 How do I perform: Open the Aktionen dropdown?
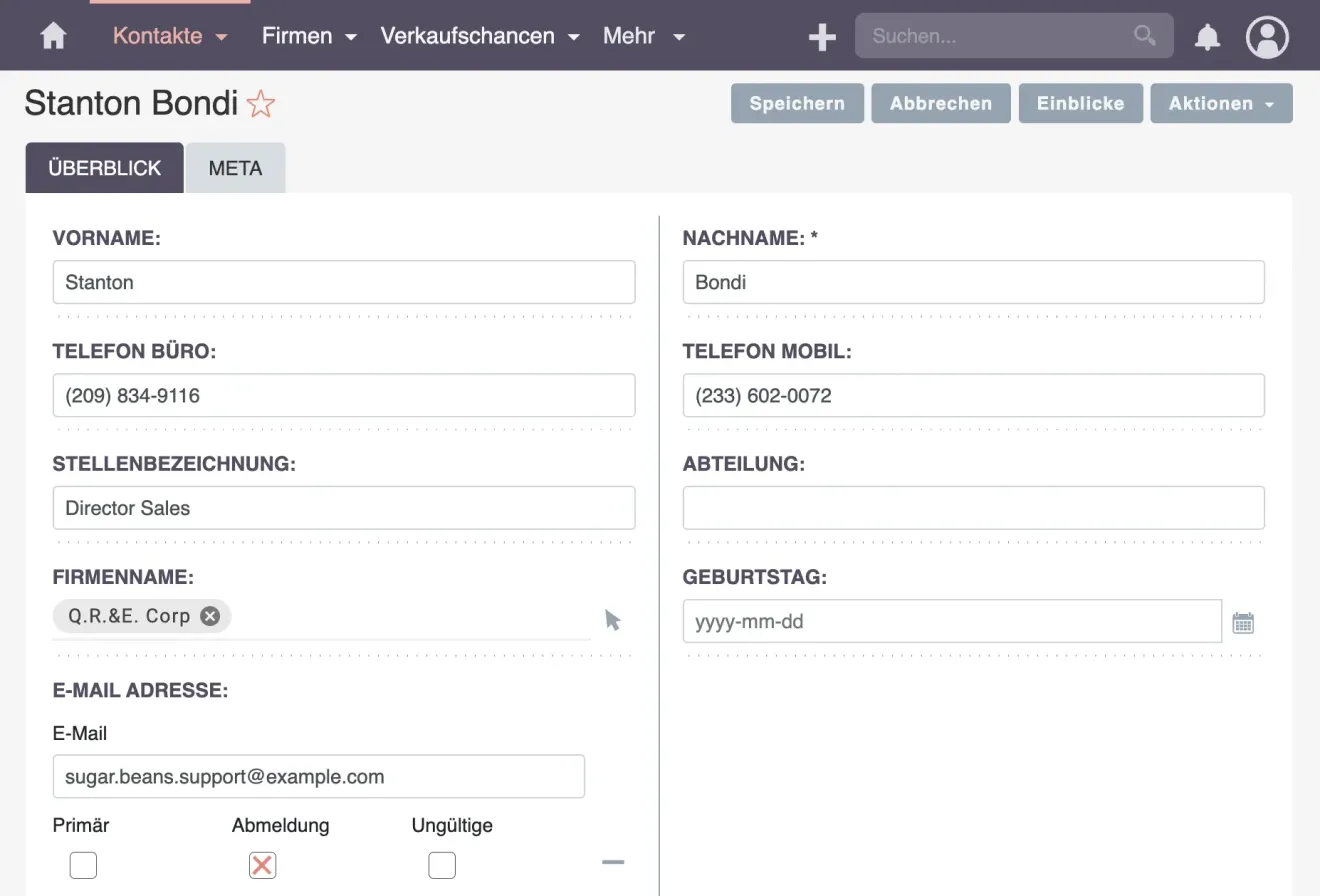point(1221,103)
